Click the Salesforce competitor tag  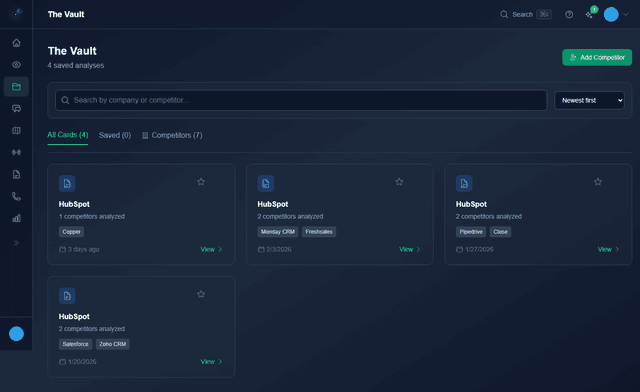tap(76, 344)
